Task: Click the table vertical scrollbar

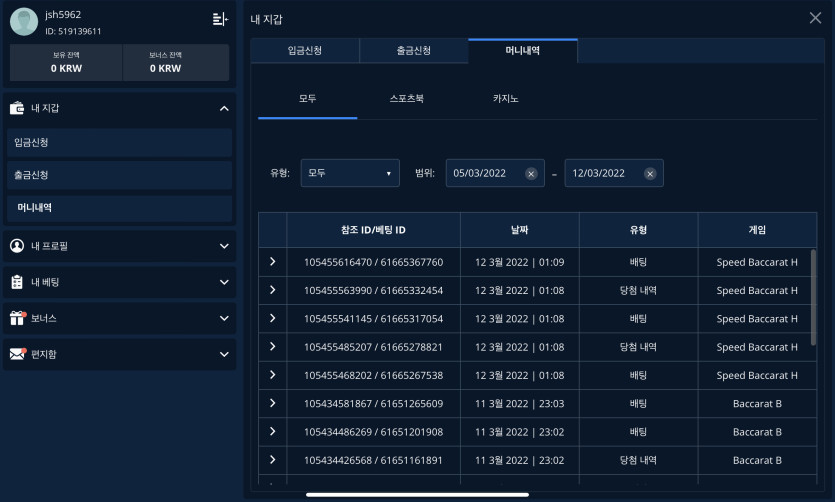Action: click(x=813, y=297)
